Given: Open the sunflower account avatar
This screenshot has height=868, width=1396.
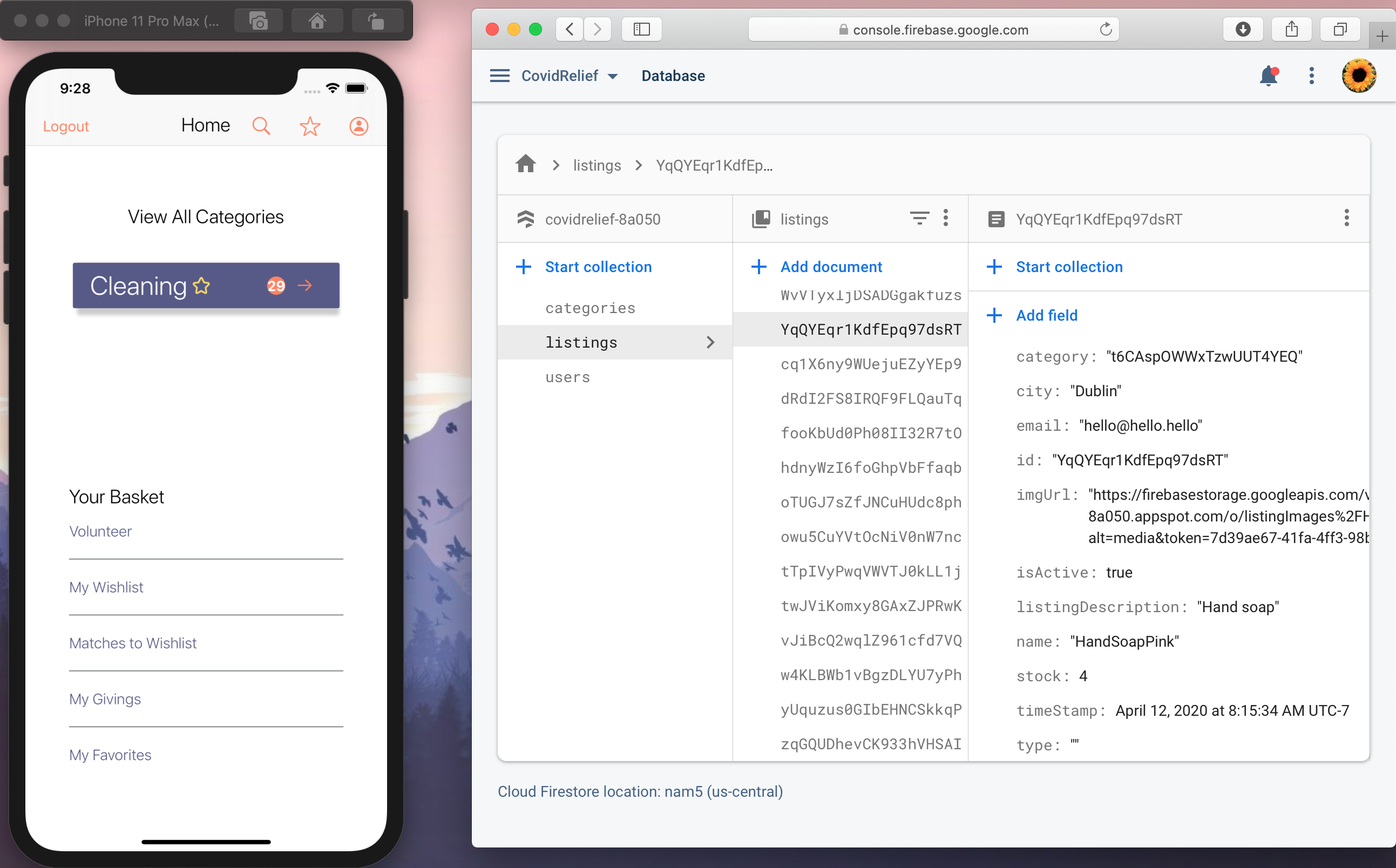Looking at the screenshot, I should (1359, 76).
